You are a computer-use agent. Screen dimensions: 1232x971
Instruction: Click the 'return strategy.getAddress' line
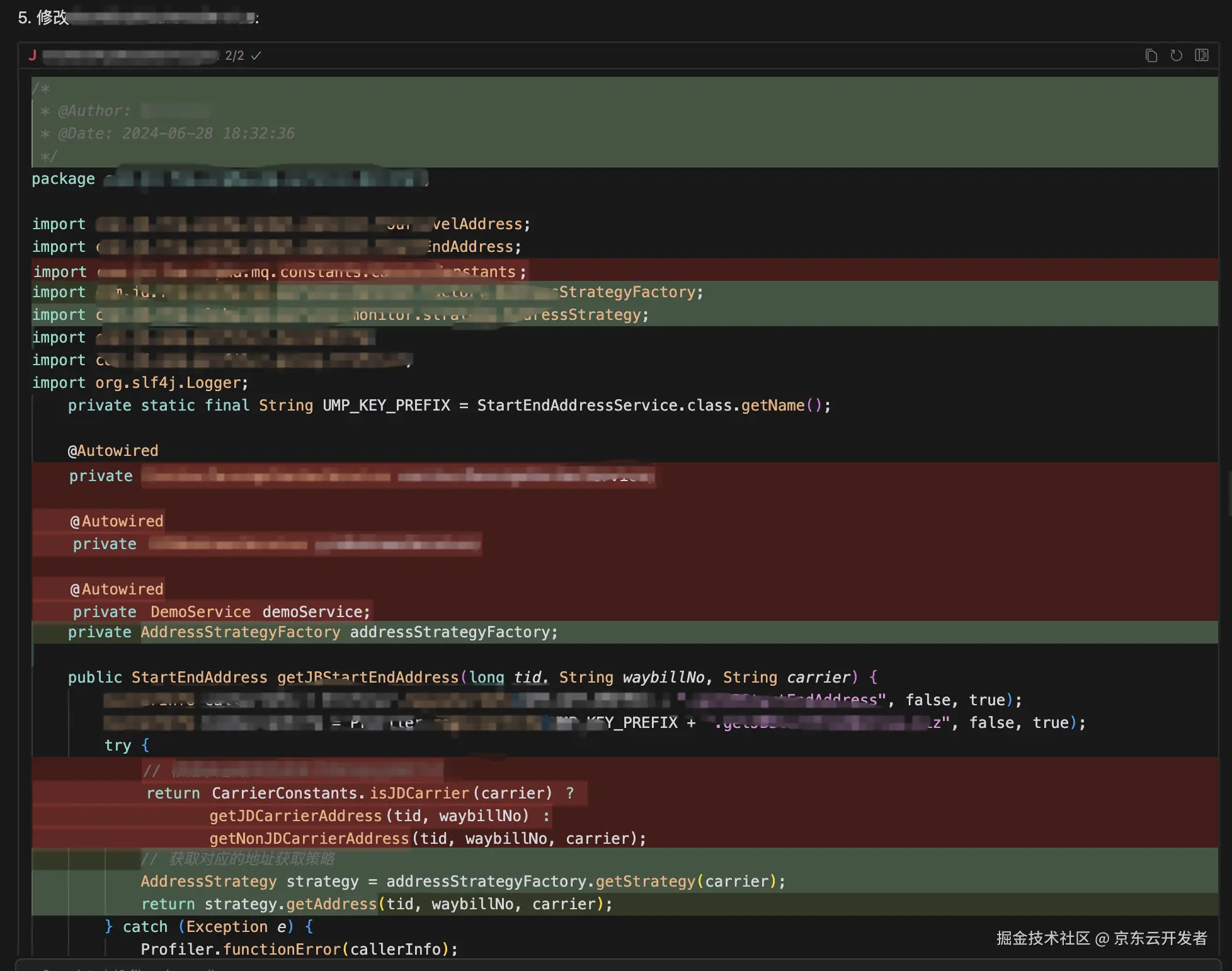pyautogui.click(x=376, y=904)
